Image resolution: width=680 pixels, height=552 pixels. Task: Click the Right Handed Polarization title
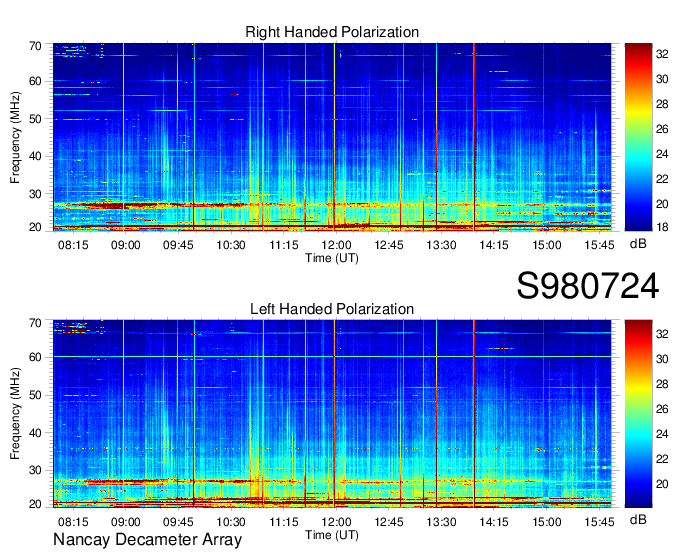pos(332,32)
